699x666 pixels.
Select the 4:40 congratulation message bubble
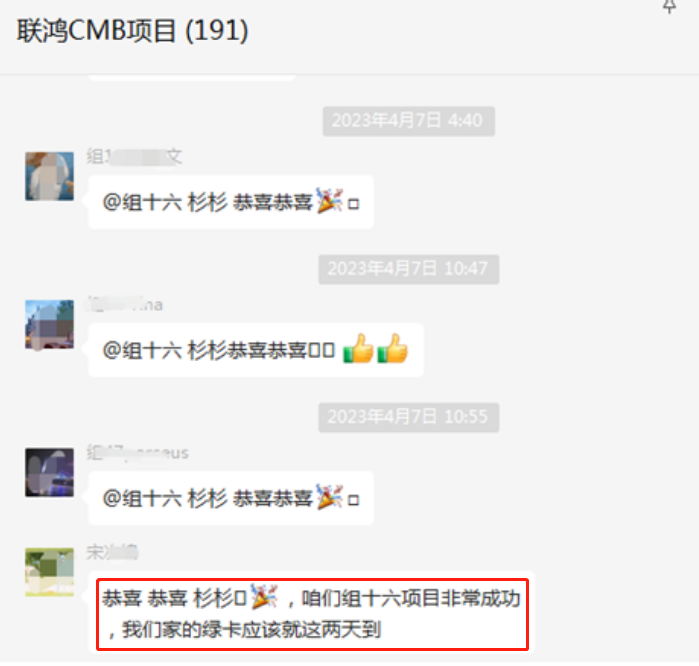(x=231, y=202)
